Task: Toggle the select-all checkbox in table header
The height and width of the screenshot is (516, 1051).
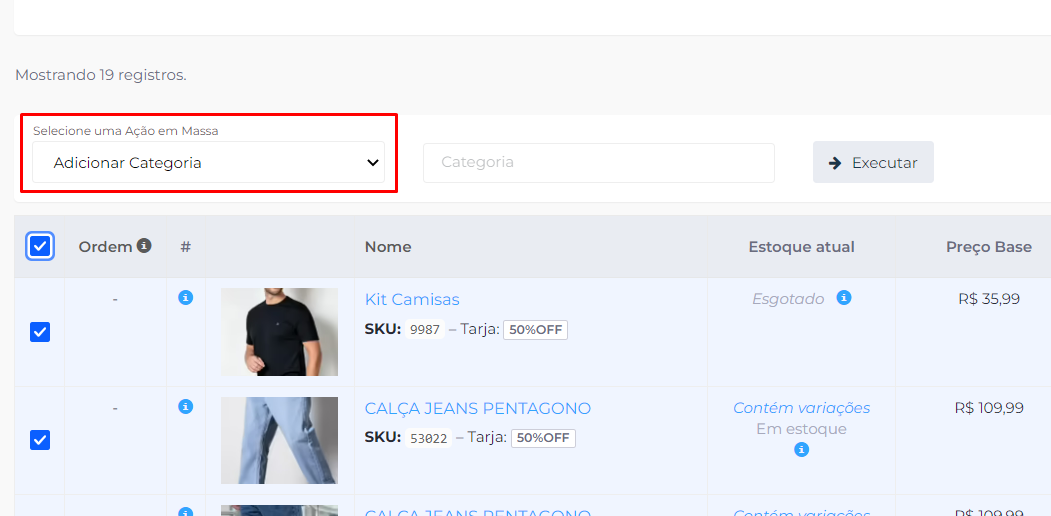Action: 40,247
